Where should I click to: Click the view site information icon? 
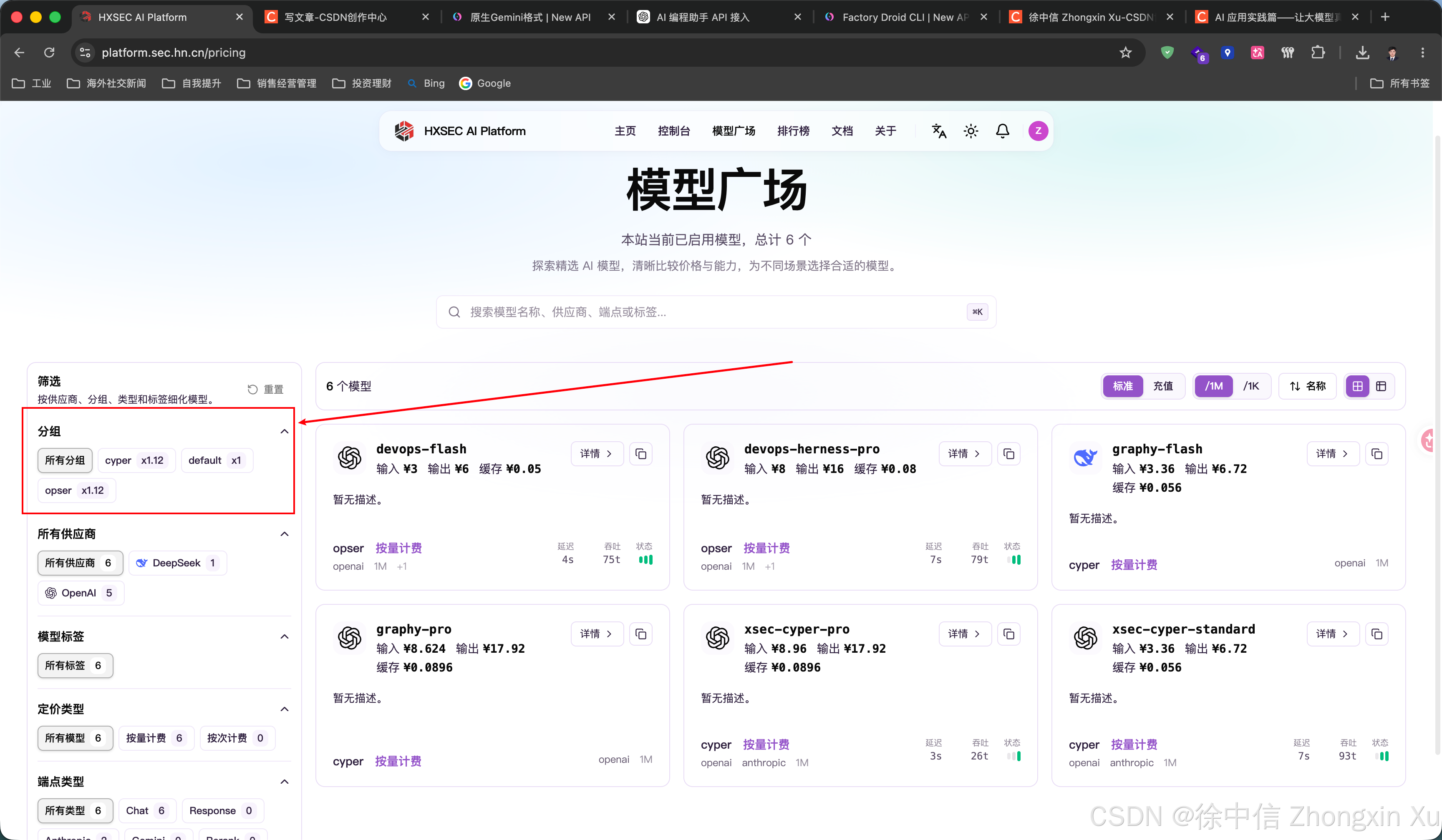pyautogui.click(x=85, y=53)
